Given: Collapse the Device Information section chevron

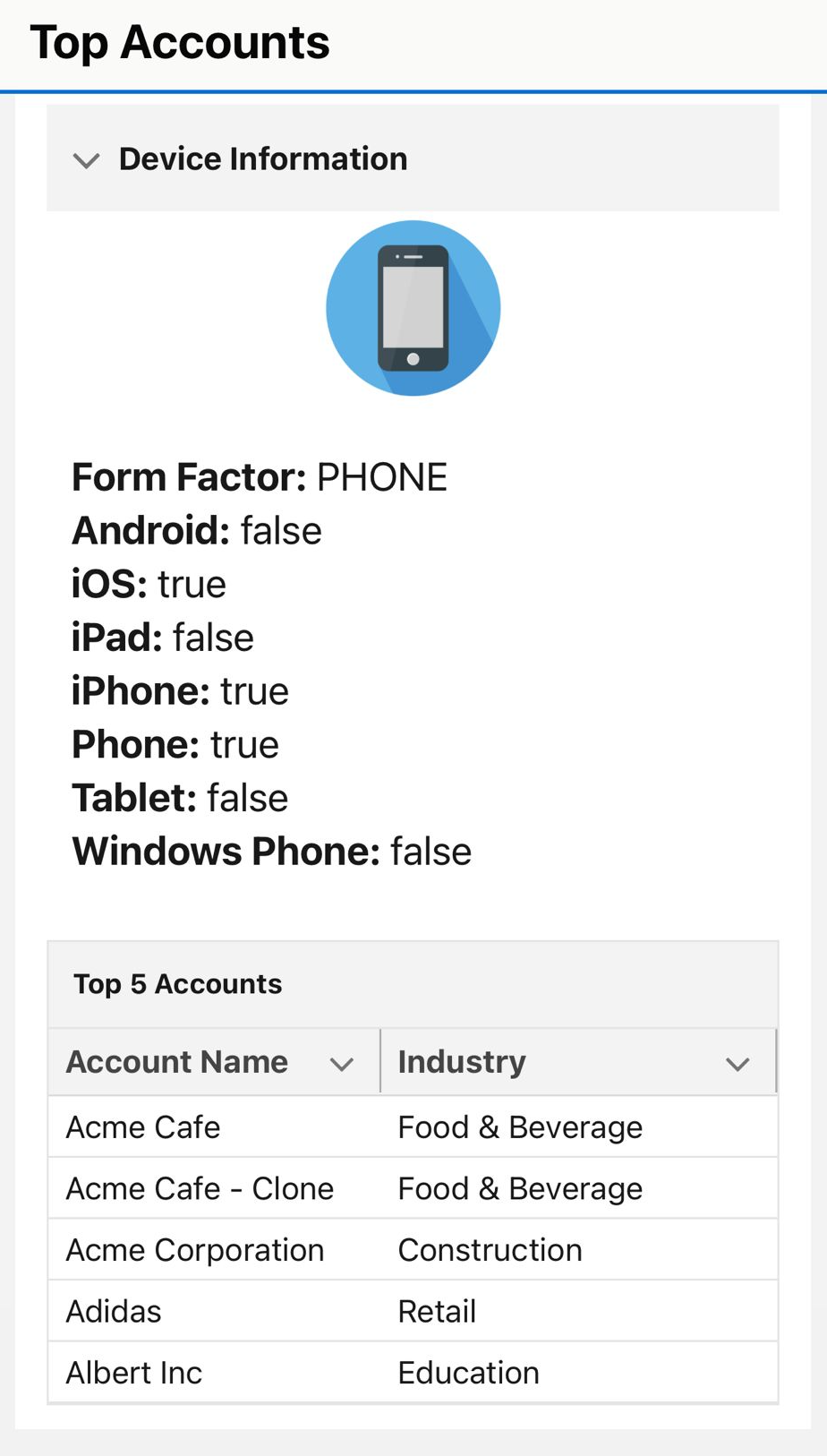Looking at the screenshot, I should point(86,161).
